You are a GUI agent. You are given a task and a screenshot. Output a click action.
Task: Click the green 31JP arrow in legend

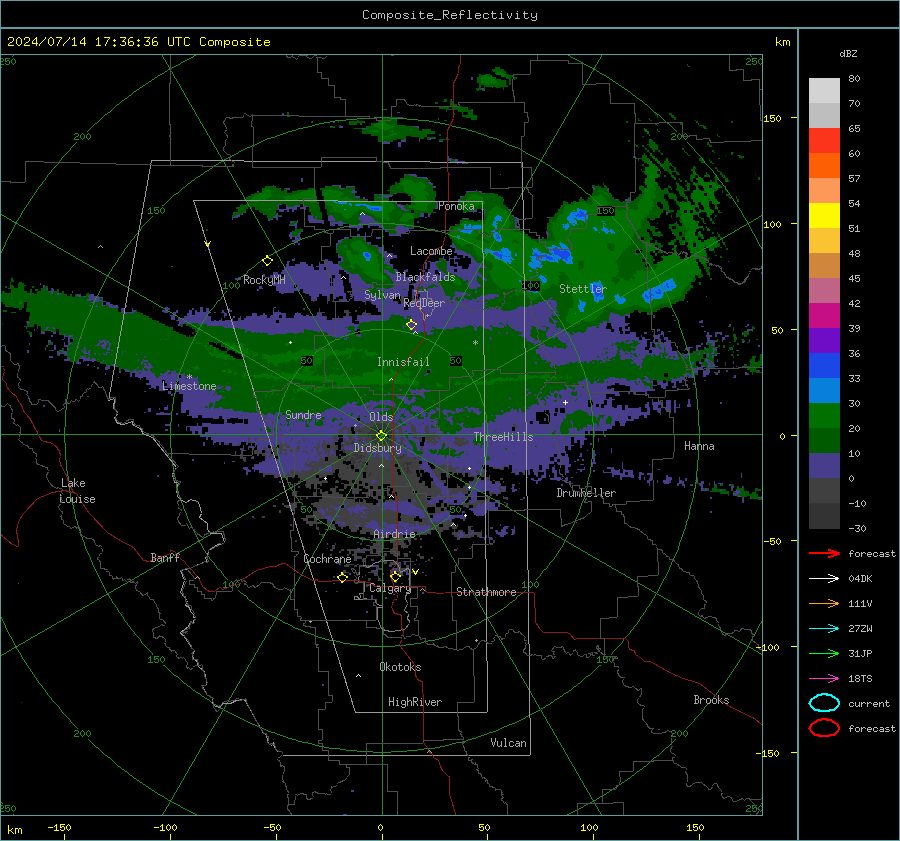[x=824, y=653]
